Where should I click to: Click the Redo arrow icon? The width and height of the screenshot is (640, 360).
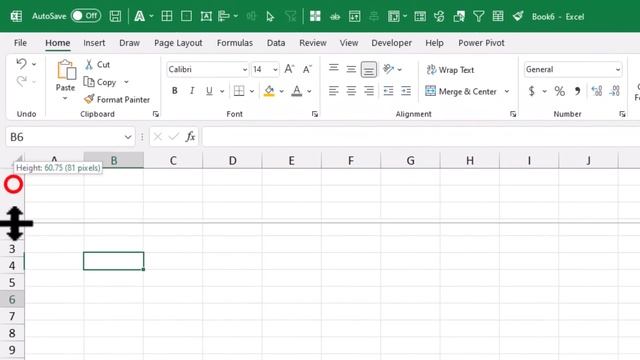click(x=21, y=82)
